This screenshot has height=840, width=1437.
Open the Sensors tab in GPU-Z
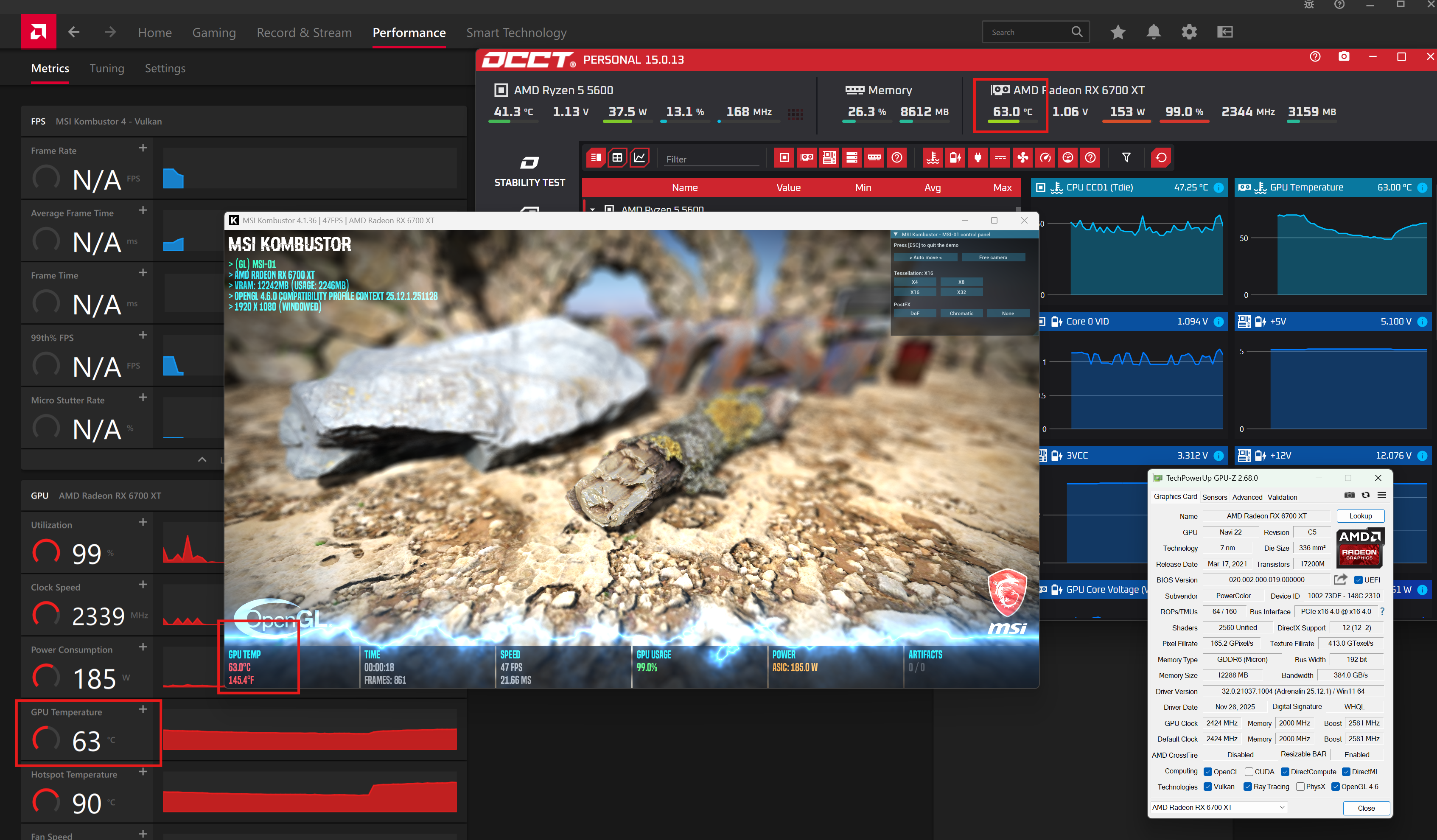(x=1214, y=497)
